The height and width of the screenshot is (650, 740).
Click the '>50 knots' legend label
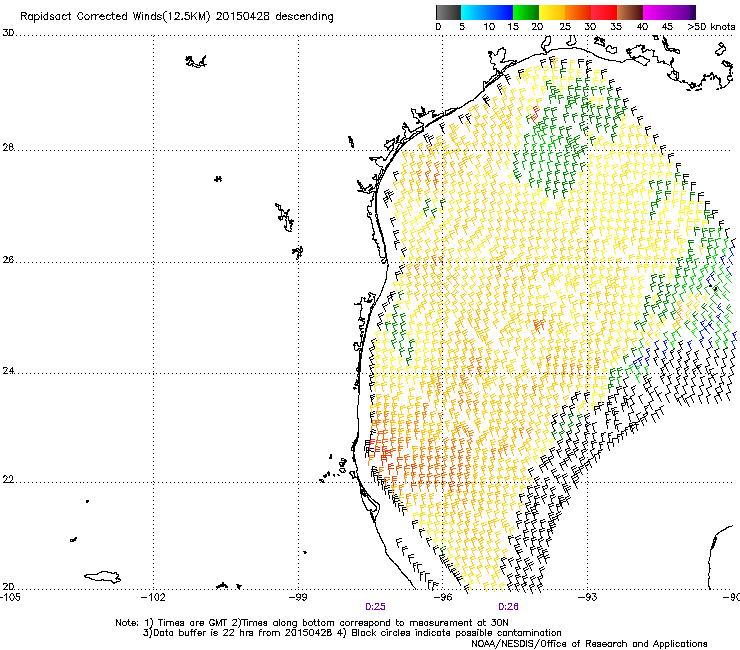pyautogui.click(x=711, y=27)
